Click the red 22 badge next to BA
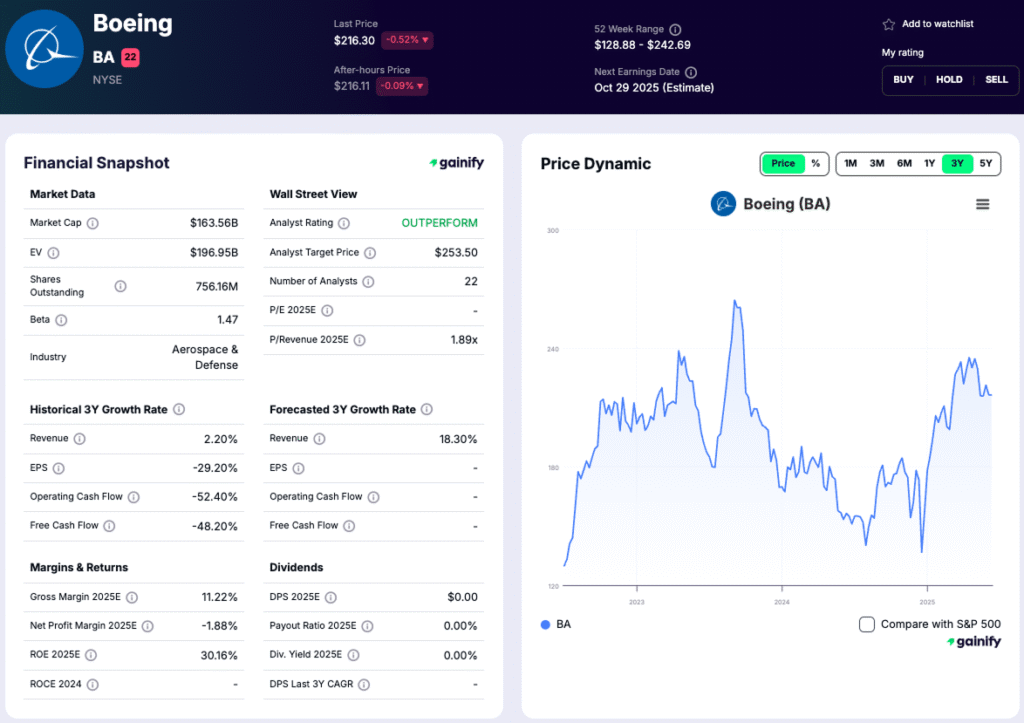This screenshot has height=723, width=1024. [130, 58]
